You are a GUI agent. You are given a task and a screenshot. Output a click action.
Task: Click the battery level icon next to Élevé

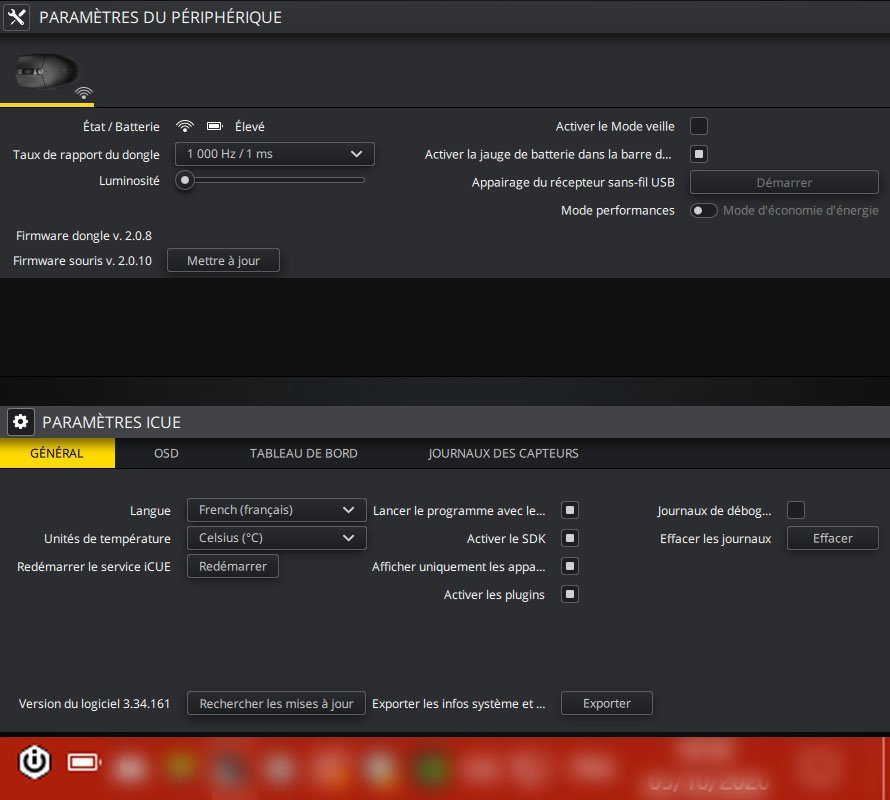[214, 127]
